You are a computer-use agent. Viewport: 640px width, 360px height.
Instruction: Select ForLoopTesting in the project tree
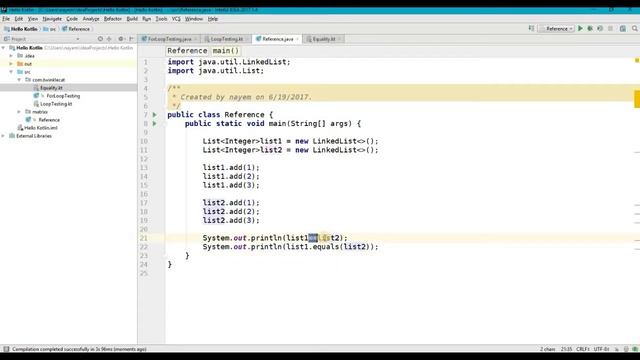coord(63,96)
